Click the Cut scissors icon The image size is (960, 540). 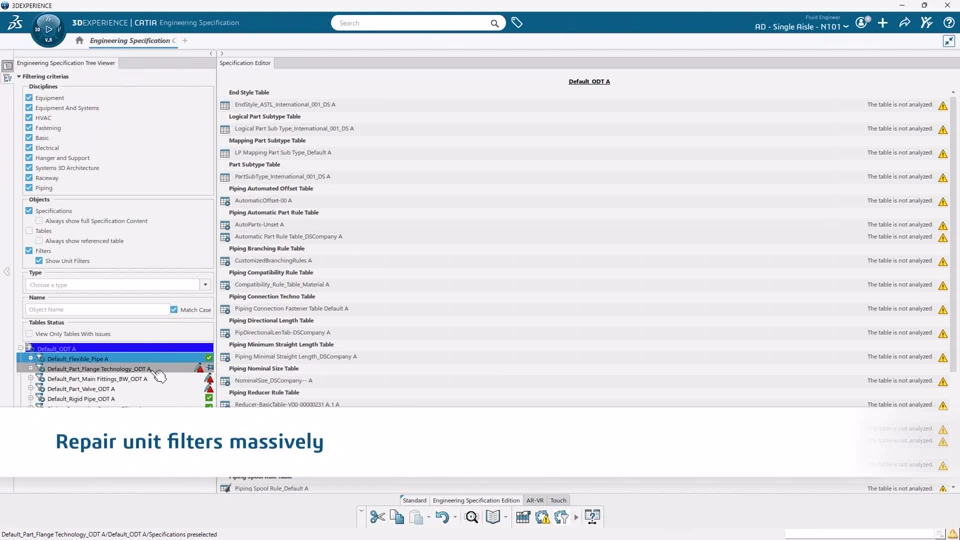[377, 517]
